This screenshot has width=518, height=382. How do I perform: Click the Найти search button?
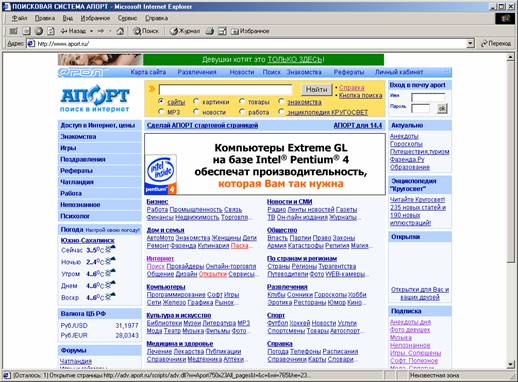click(317, 89)
